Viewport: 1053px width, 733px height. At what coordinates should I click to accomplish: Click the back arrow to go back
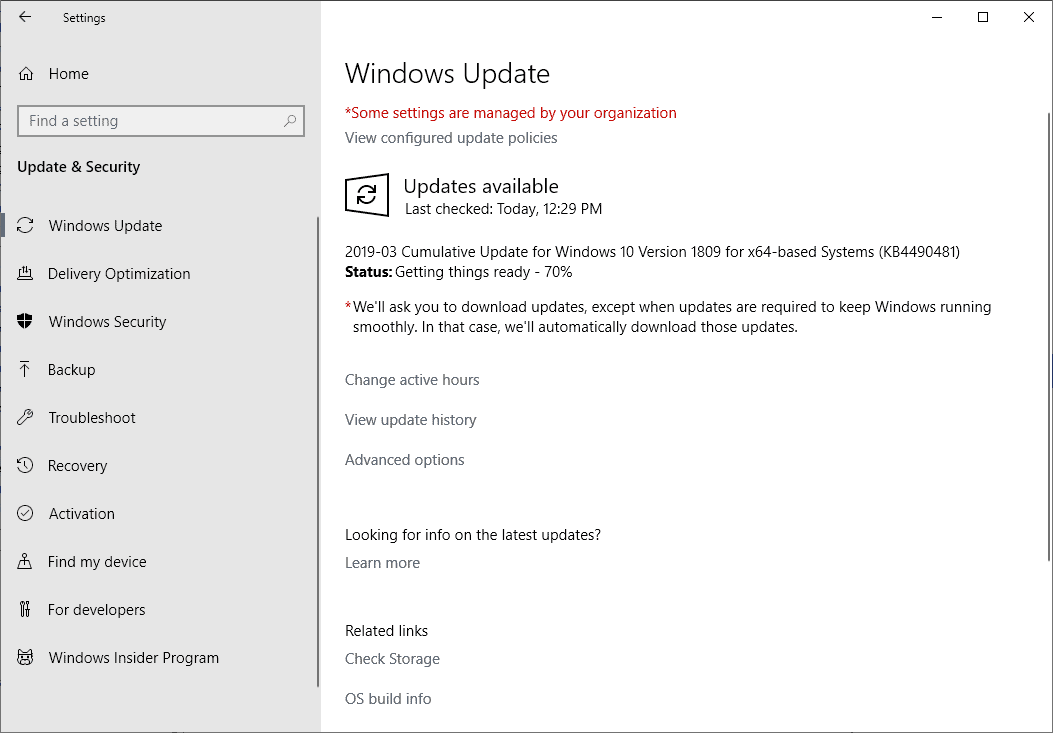click(23, 17)
